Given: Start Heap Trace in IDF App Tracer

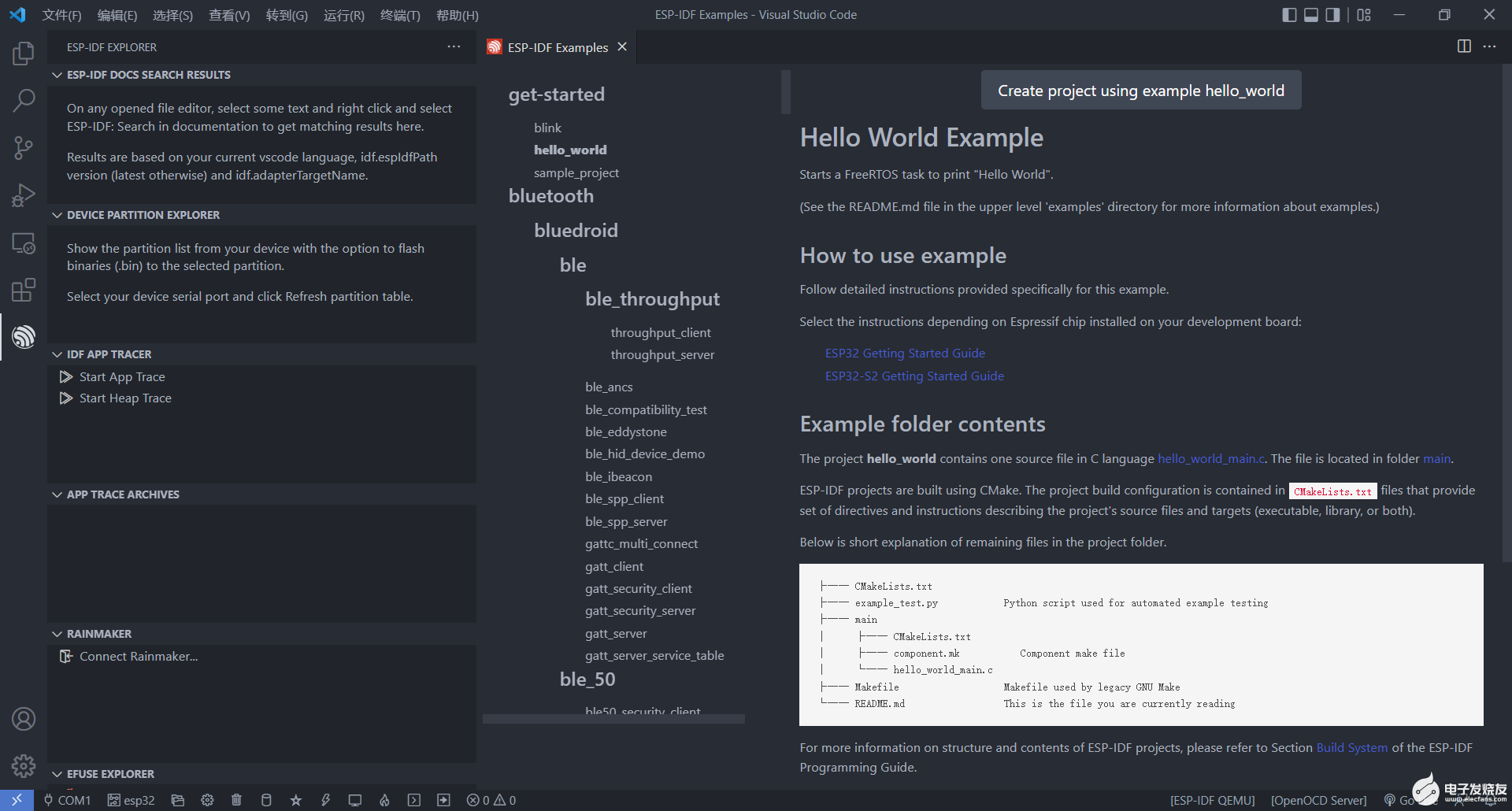Looking at the screenshot, I should [125, 398].
